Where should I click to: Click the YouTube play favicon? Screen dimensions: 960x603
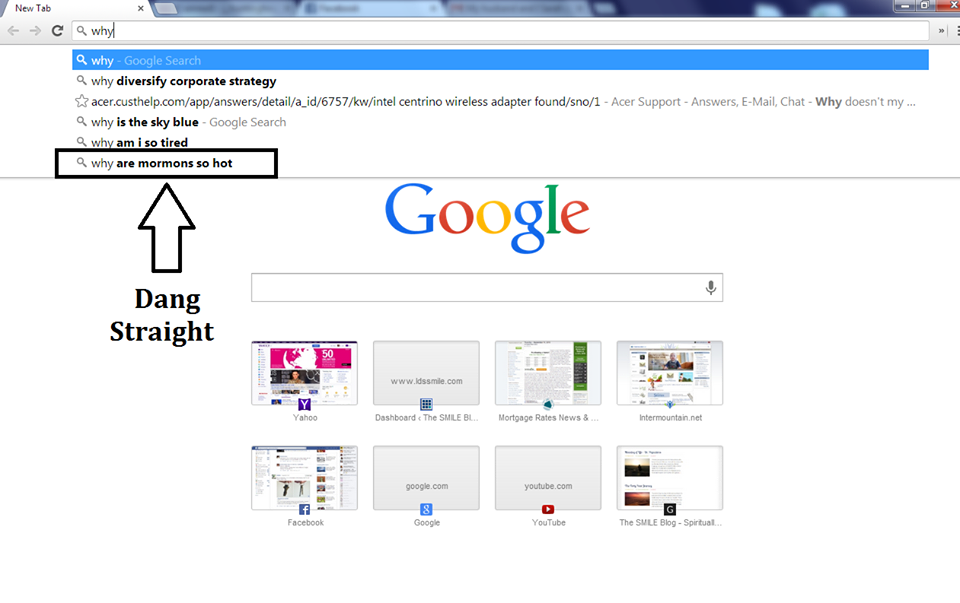click(548, 509)
